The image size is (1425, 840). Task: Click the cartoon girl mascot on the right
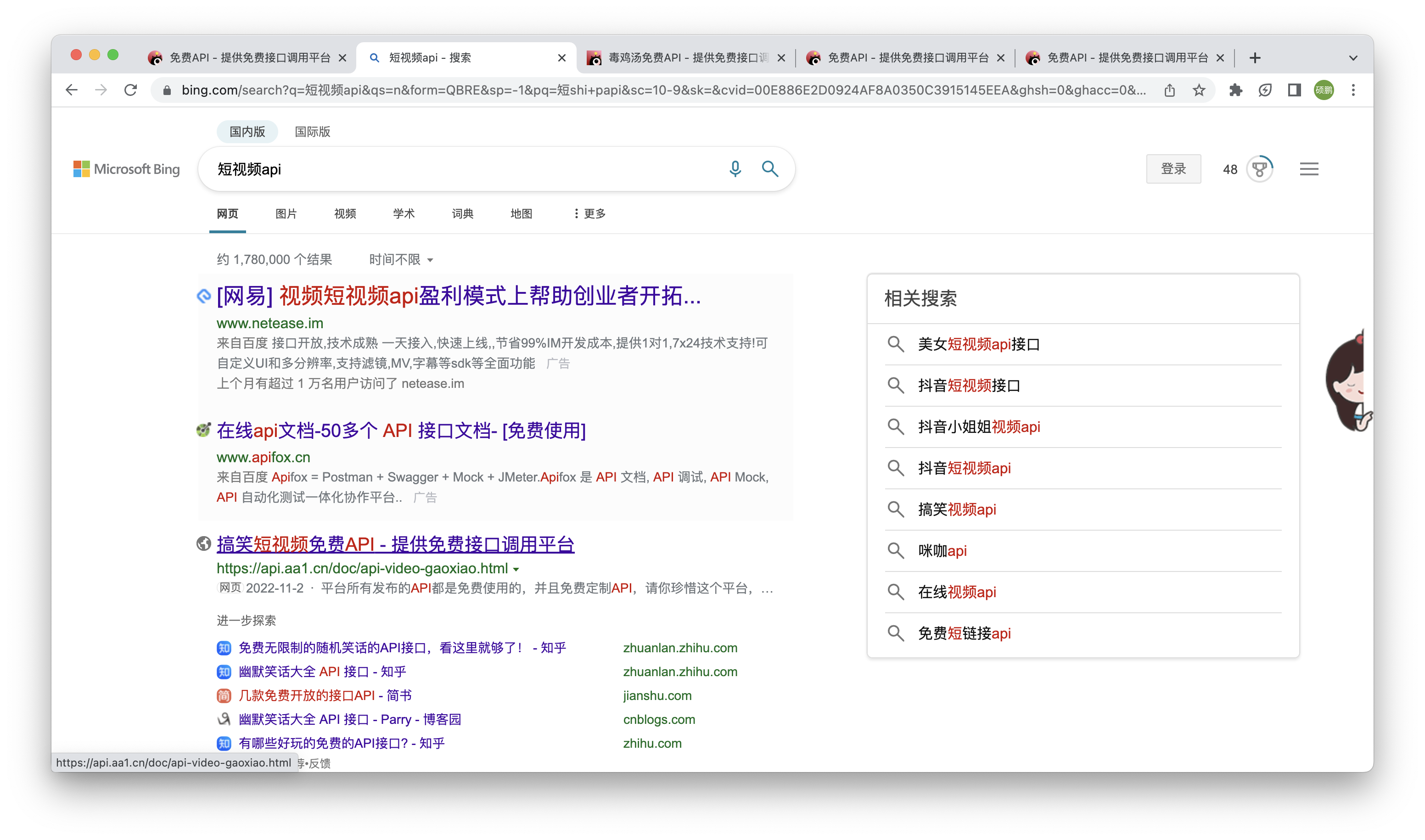click(1349, 381)
